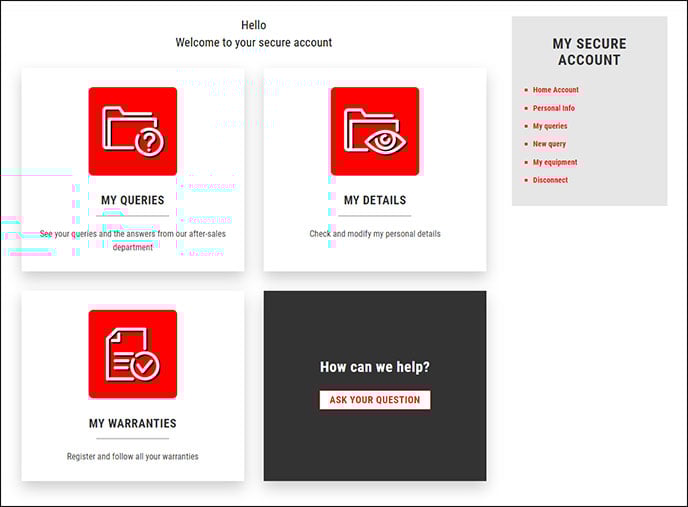Open Personal Info sidebar link
688x507 pixels.
click(x=554, y=108)
